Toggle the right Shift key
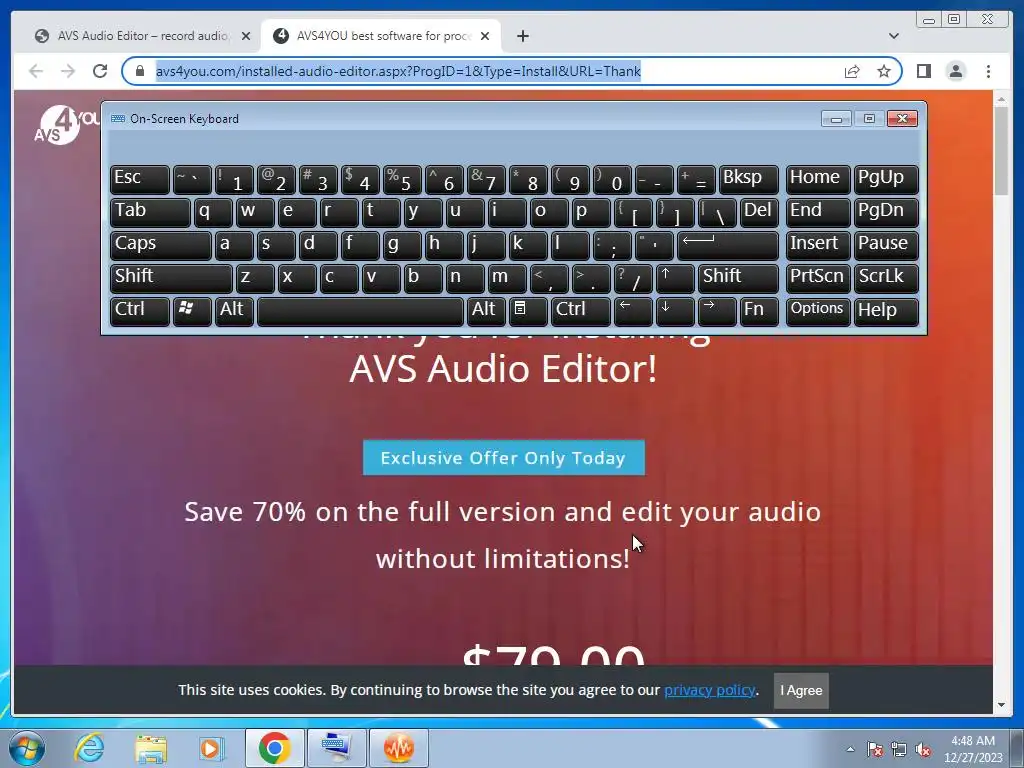Image resolution: width=1024 pixels, height=768 pixels. [x=738, y=278]
